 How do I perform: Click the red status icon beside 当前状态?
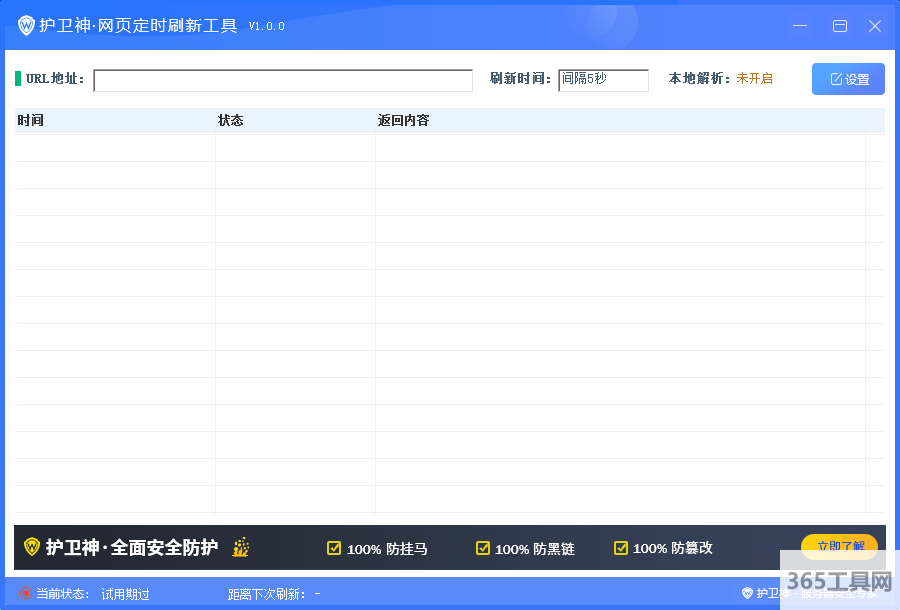[x=25, y=594]
